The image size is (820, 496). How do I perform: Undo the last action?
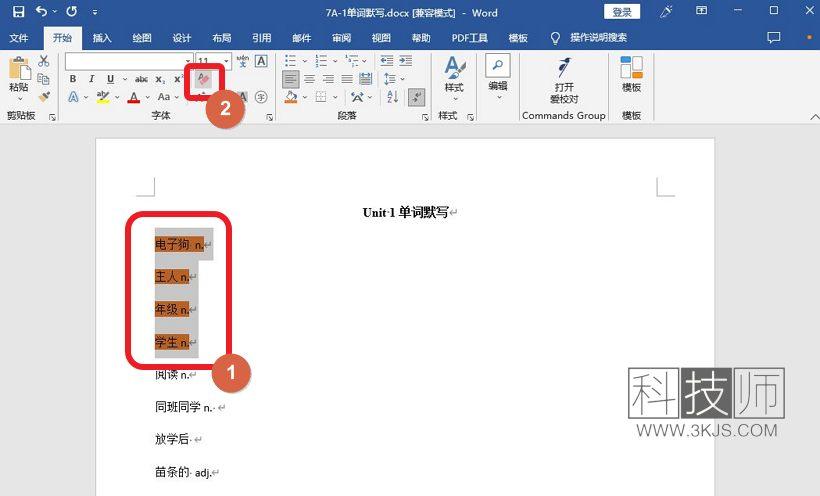click(x=41, y=12)
